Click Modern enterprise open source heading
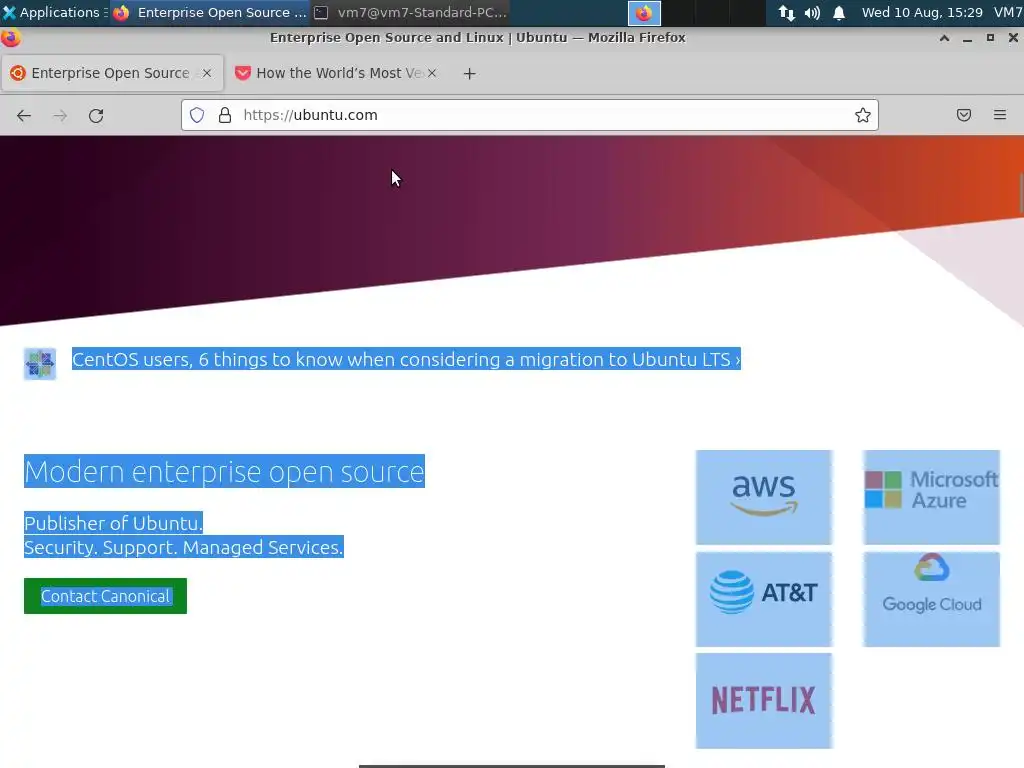Screen dimensions: 1024x768 point(224,471)
